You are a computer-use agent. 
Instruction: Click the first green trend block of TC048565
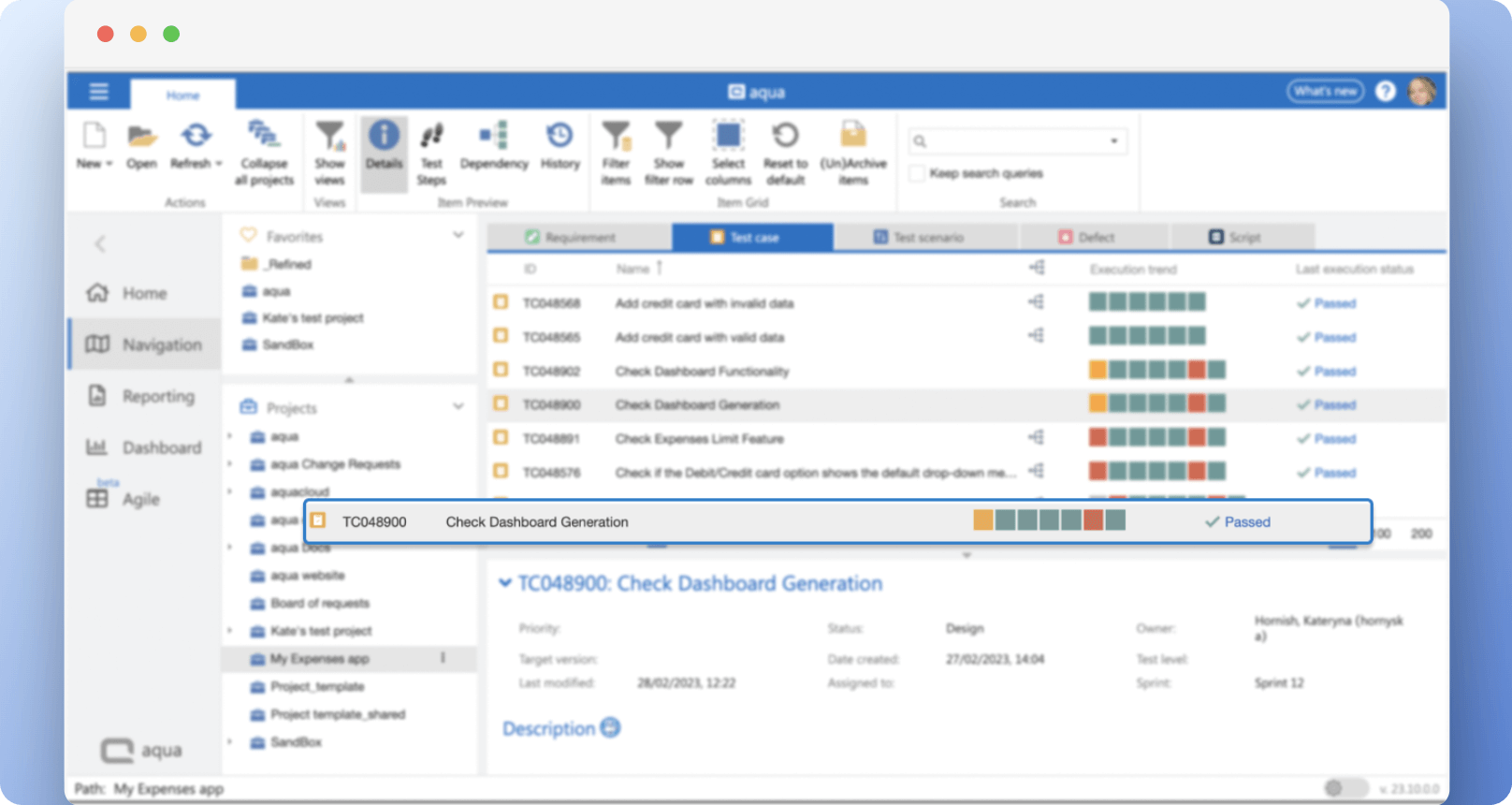[1098, 336]
